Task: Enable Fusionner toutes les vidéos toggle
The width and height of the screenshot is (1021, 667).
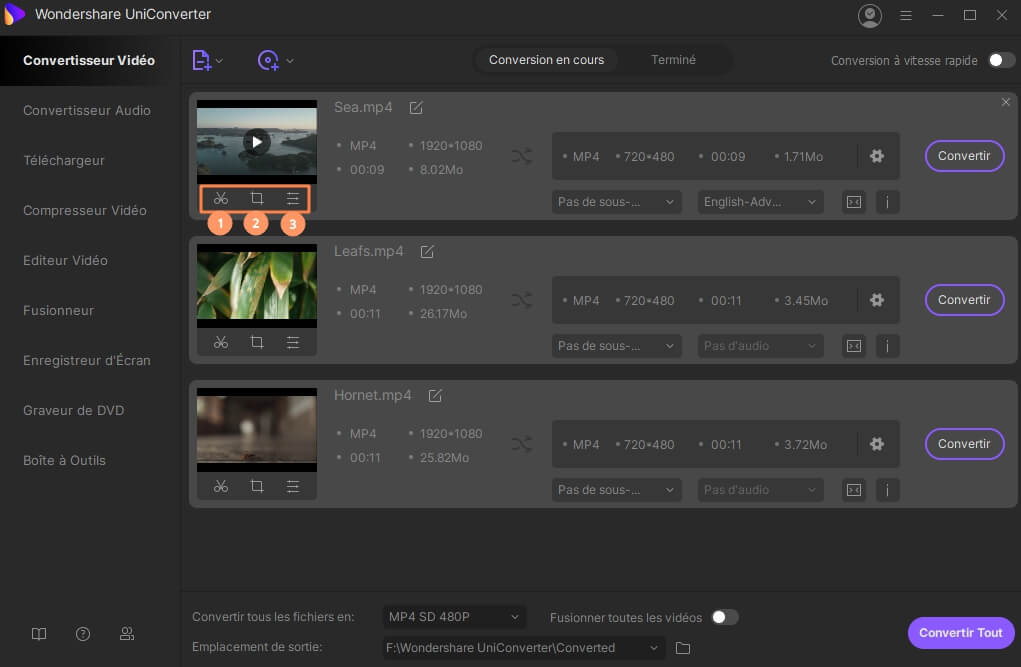Action: pyautogui.click(x=724, y=617)
